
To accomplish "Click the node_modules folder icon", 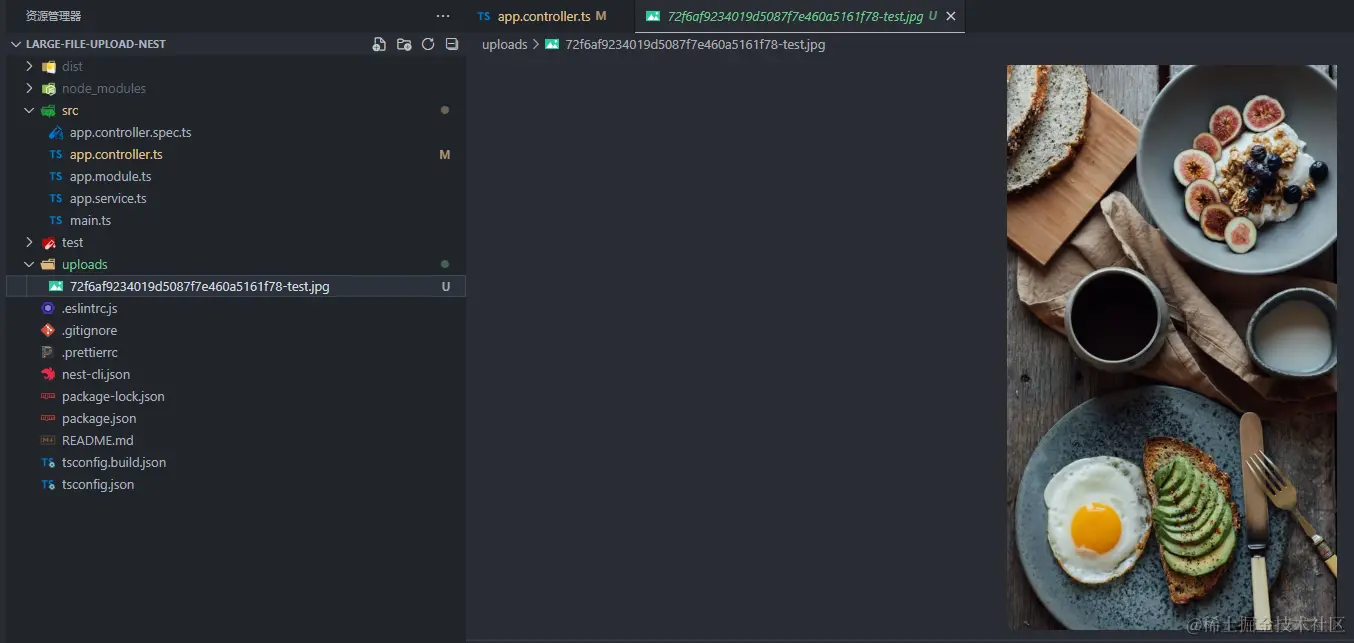I will coord(48,88).
